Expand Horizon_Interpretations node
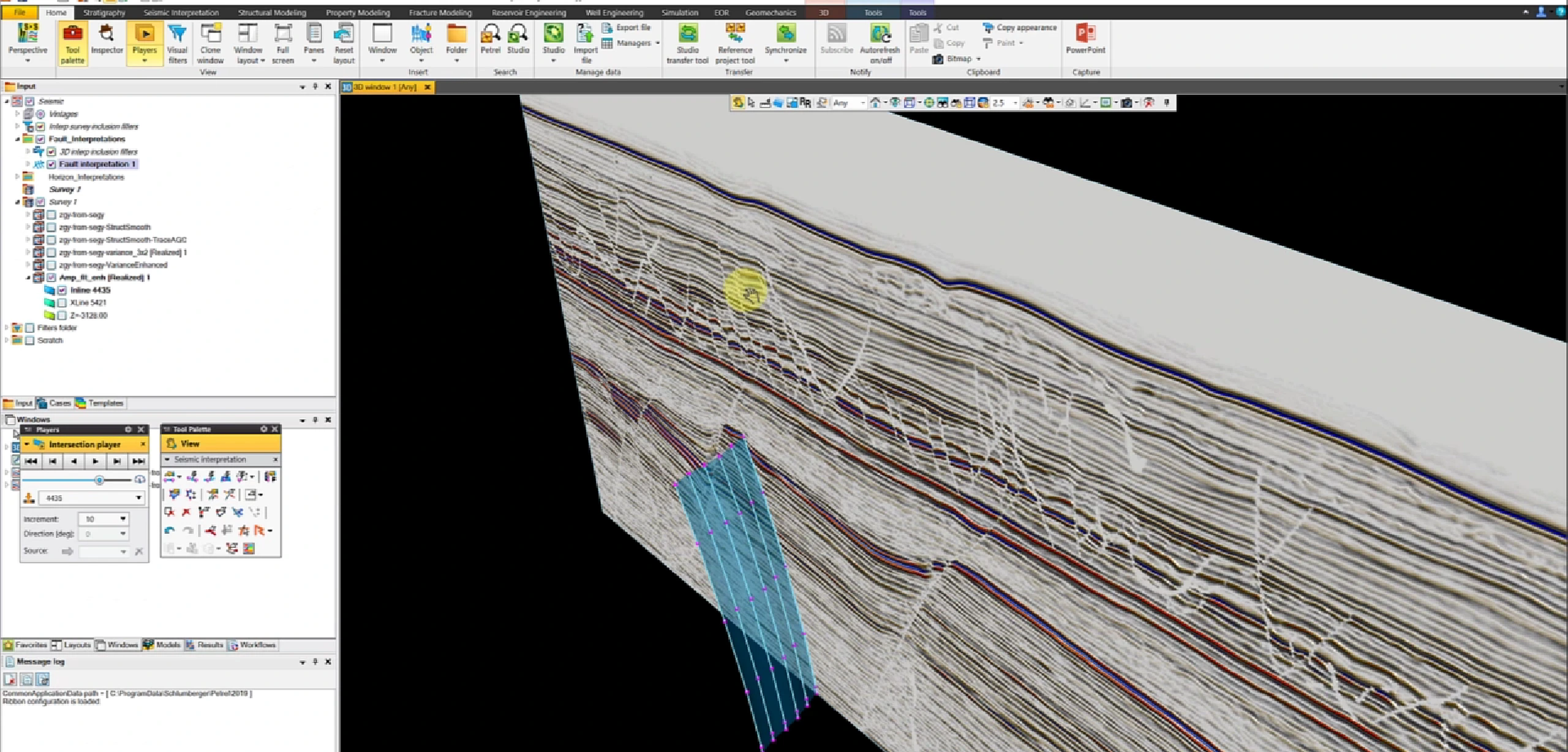 click(x=17, y=177)
